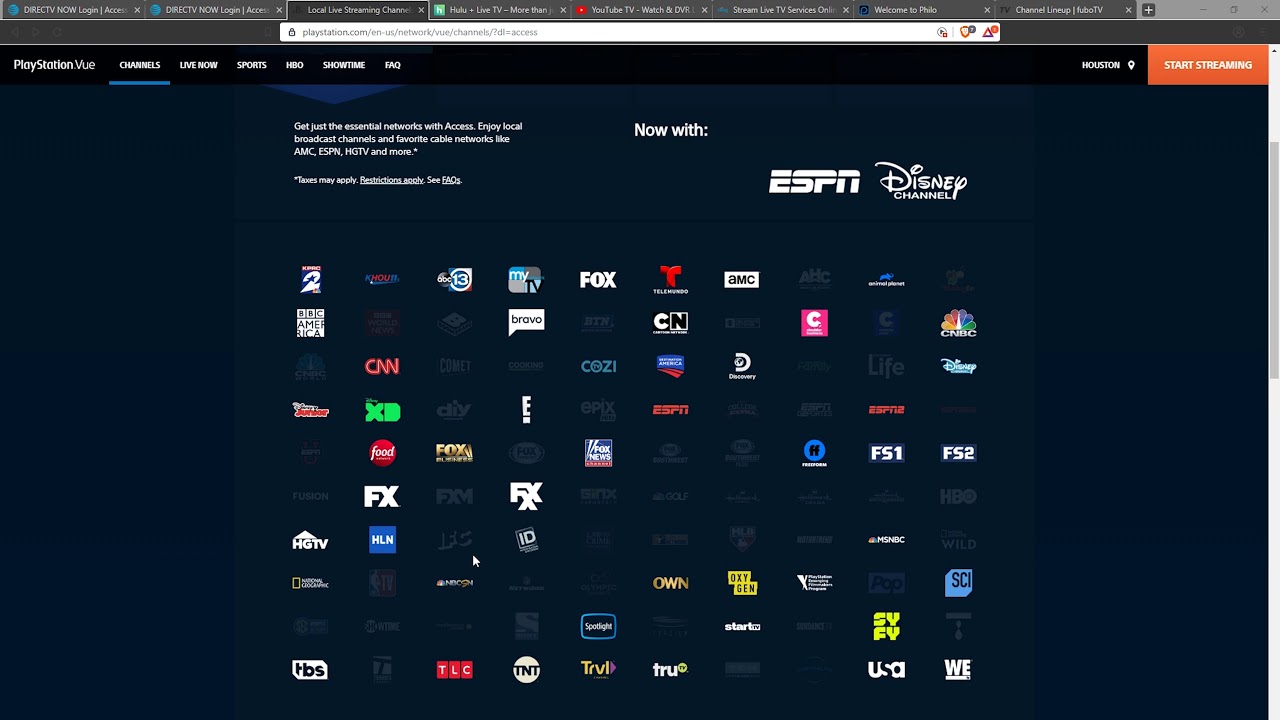Click the Start TV logo
The image size is (1280, 720).
pos(742,626)
